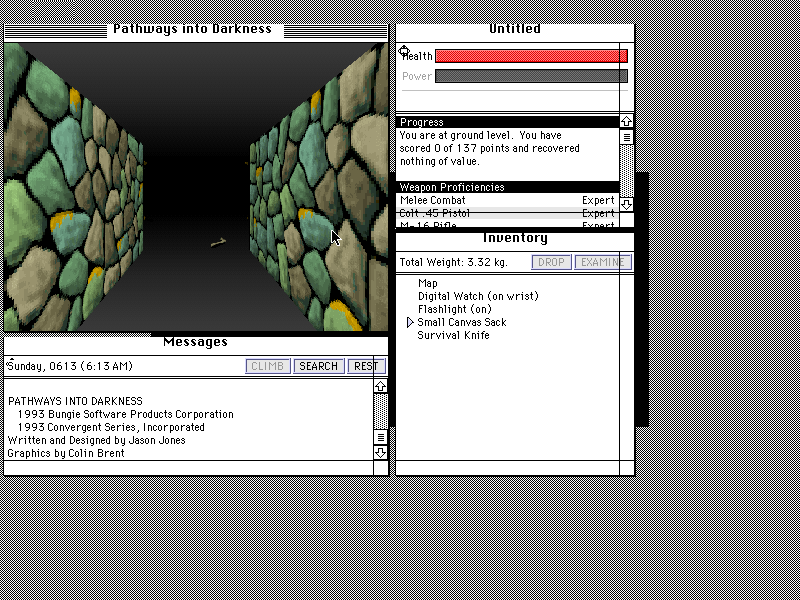800x600 pixels.
Task: Select Small Canvas Sack item
Action: [x=462, y=322]
